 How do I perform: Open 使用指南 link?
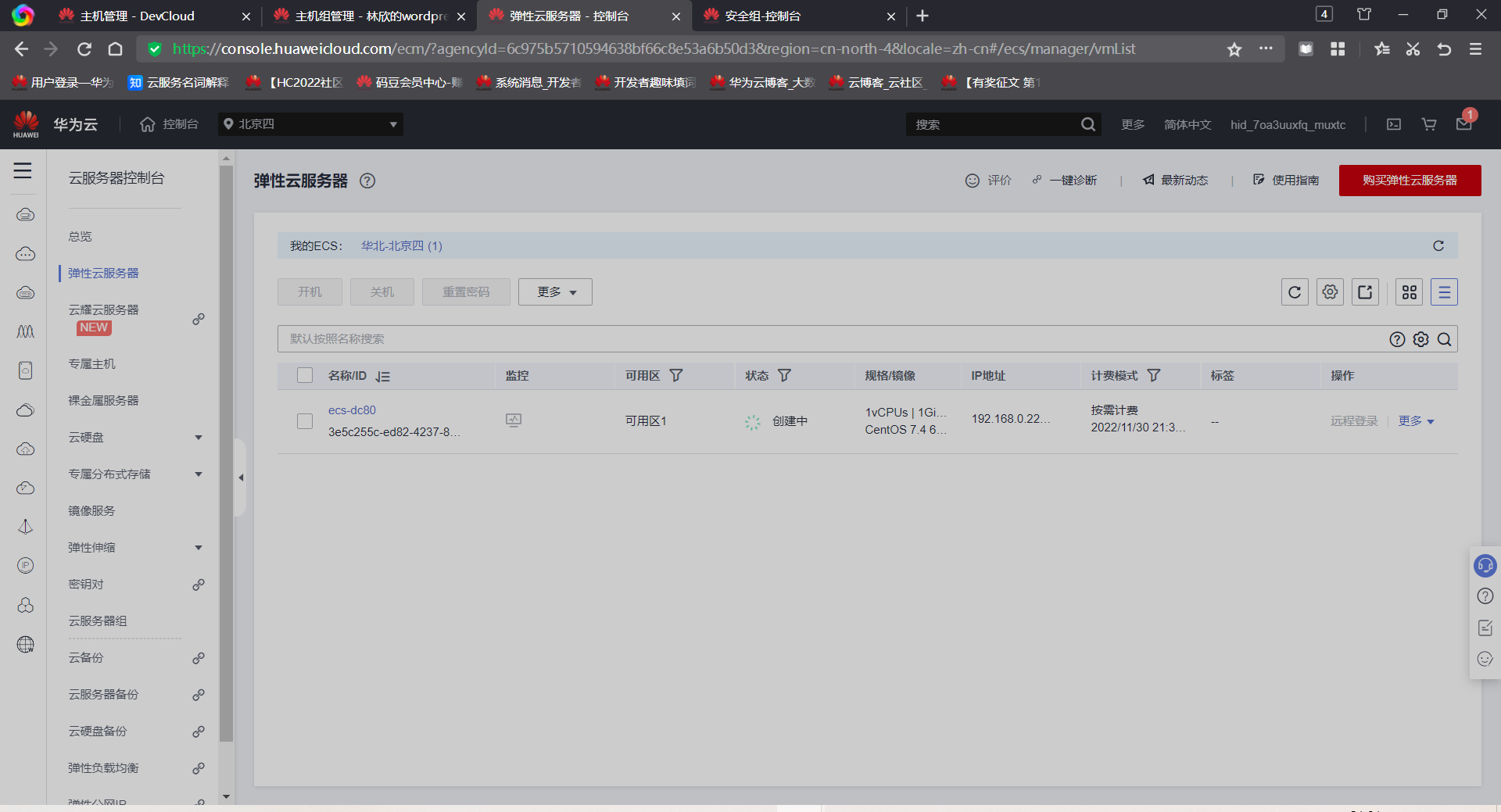pos(1286,181)
